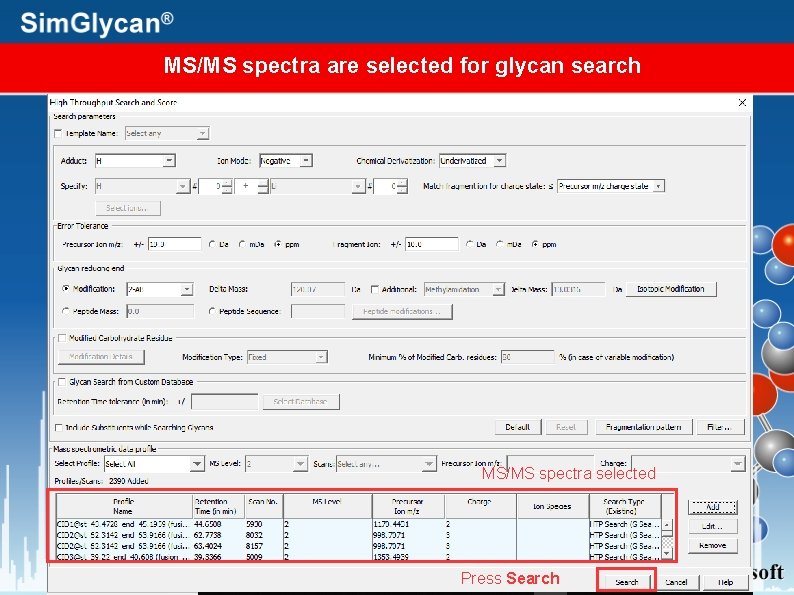
Task: Click the Retention Time column header
Action: 219,506
